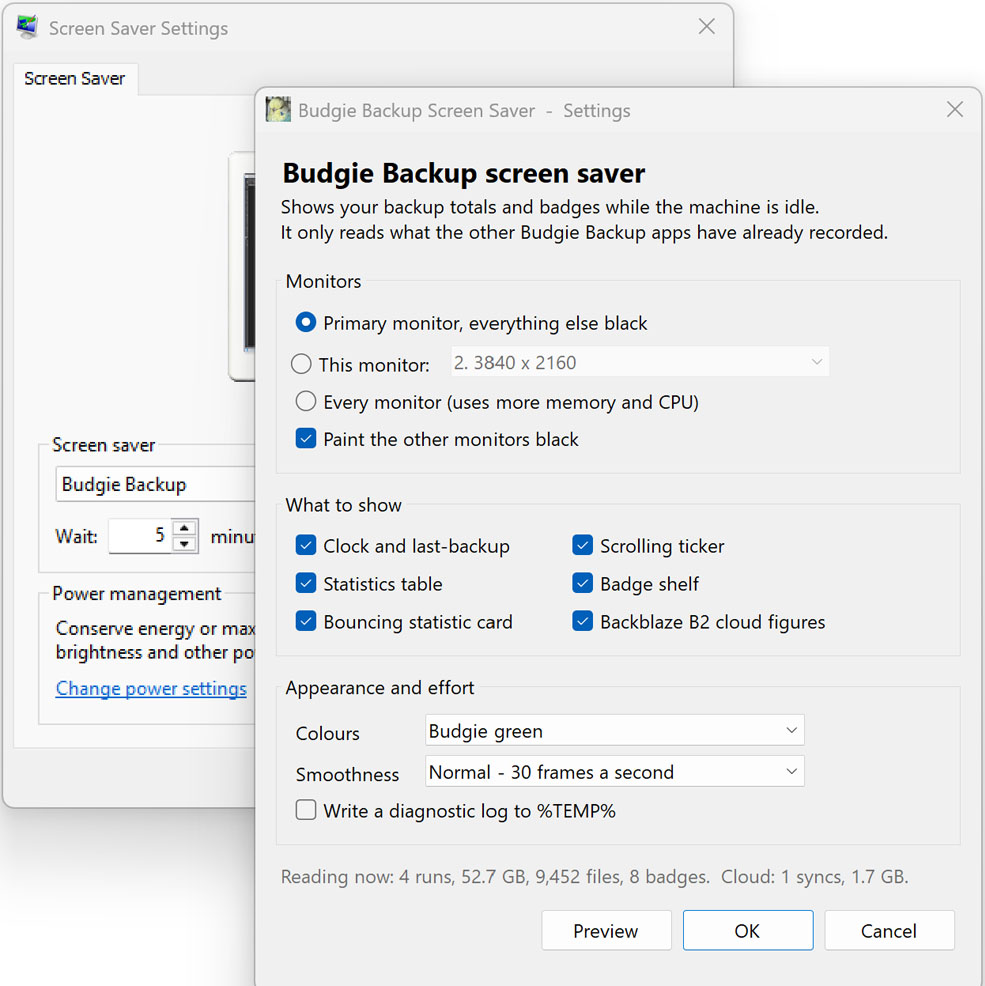Click the 'Colours' label text
985x986 pixels.
click(328, 733)
